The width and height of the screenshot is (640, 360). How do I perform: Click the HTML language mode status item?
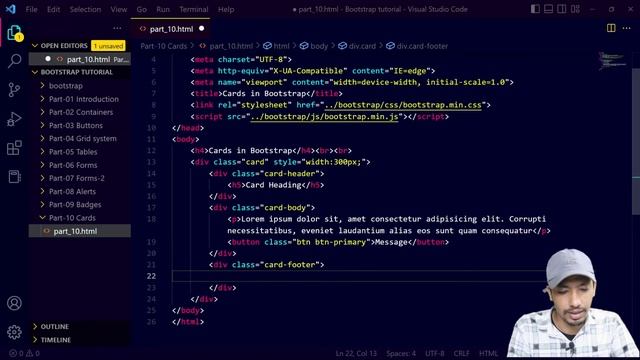(489, 353)
